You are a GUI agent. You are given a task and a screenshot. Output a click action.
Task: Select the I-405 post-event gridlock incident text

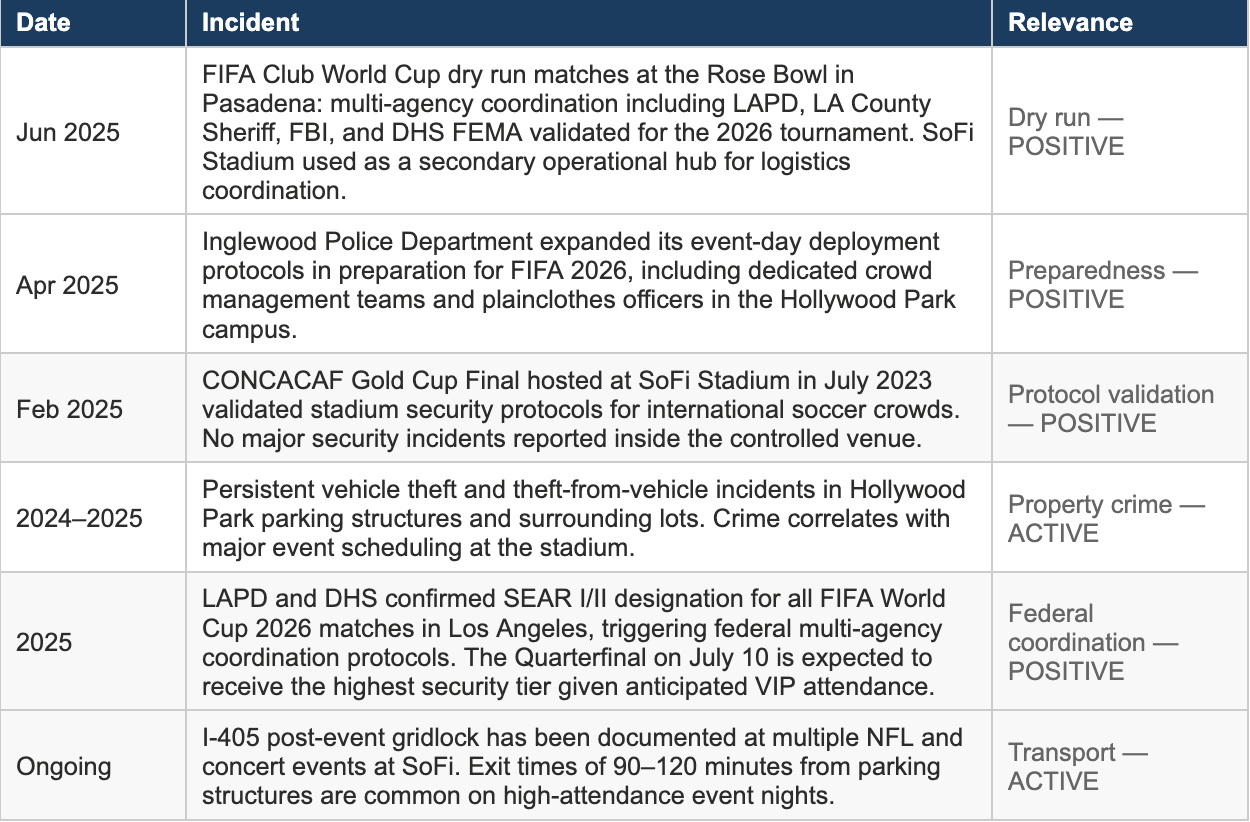pyautogui.click(x=582, y=767)
